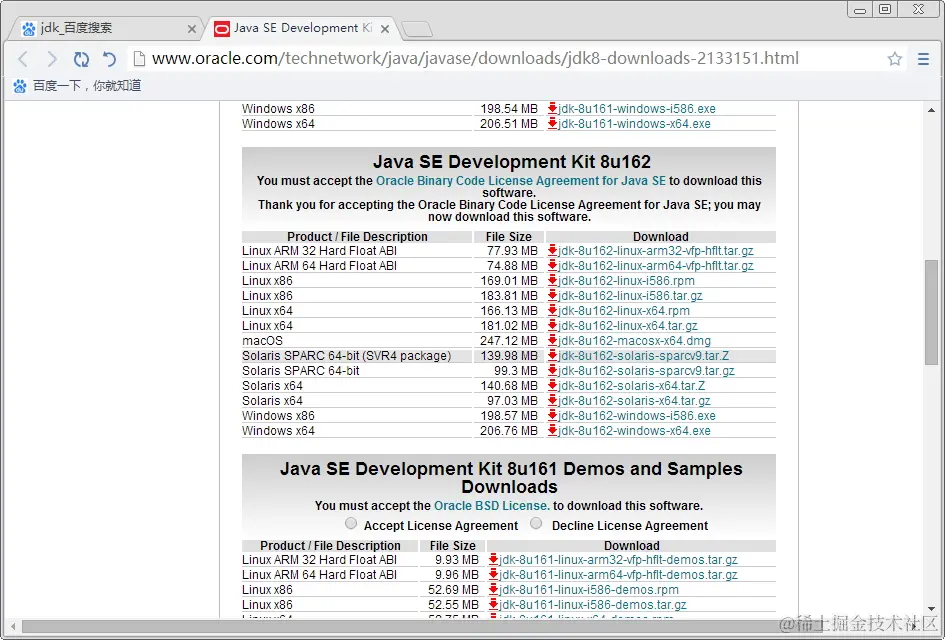The width and height of the screenshot is (945, 640).
Task: Click the download arrow icon for jdk-8u161-linux-i586-demos.rpm
Action: [x=493, y=589]
